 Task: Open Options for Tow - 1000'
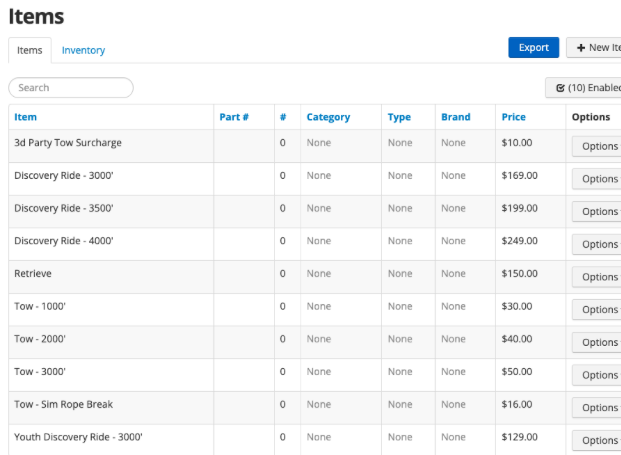coord(596,310)
